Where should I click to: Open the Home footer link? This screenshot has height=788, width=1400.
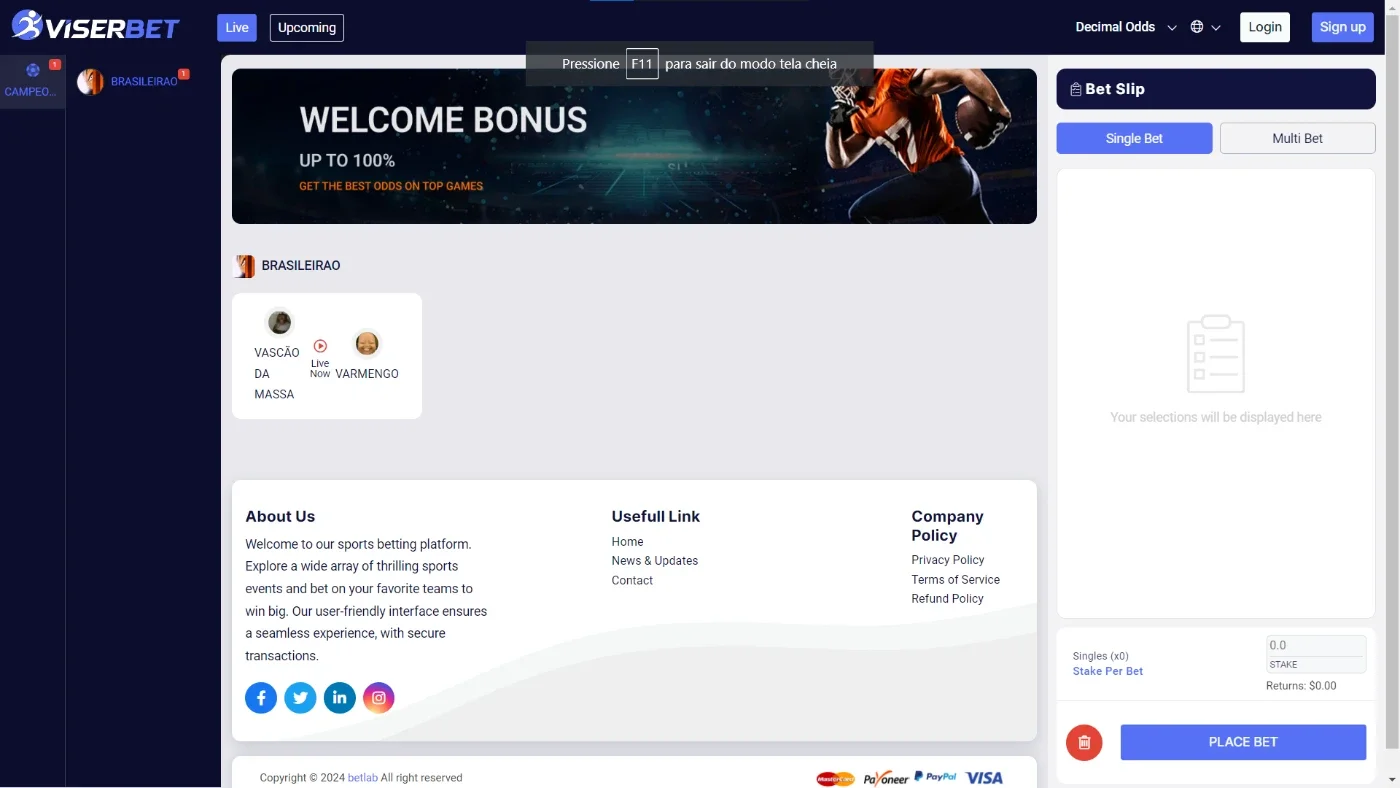point(628,542)
